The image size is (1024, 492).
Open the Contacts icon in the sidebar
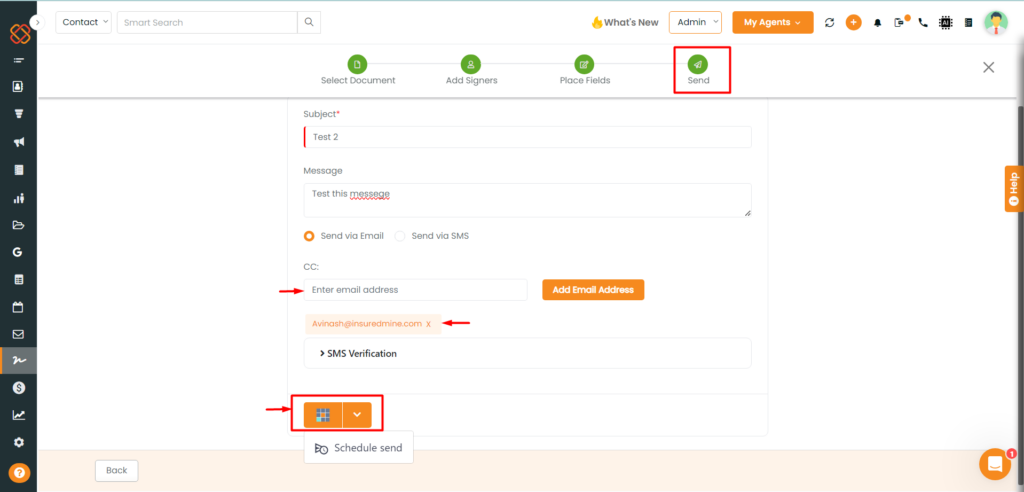(x=18, y=86)
